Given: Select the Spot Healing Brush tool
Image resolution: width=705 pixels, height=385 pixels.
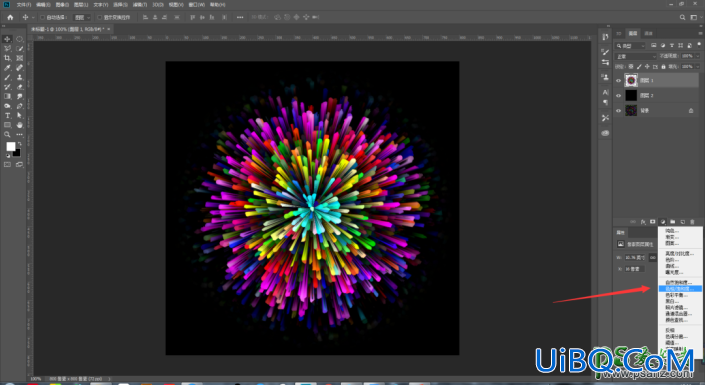Looking at the screenshot, I should (x=19, y=68).
